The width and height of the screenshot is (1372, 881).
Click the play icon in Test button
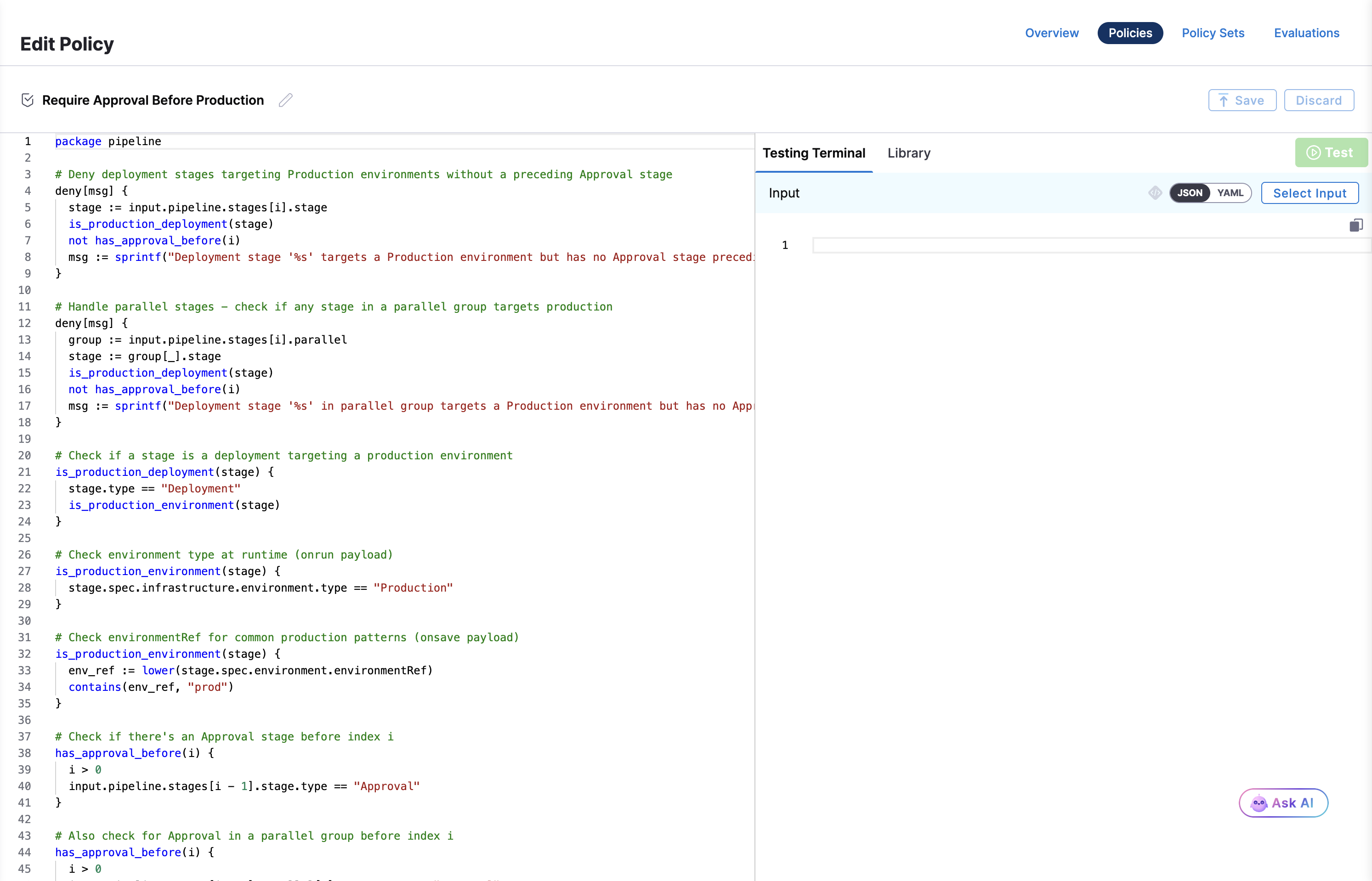pyautogui.click(x=1313, y=153)
